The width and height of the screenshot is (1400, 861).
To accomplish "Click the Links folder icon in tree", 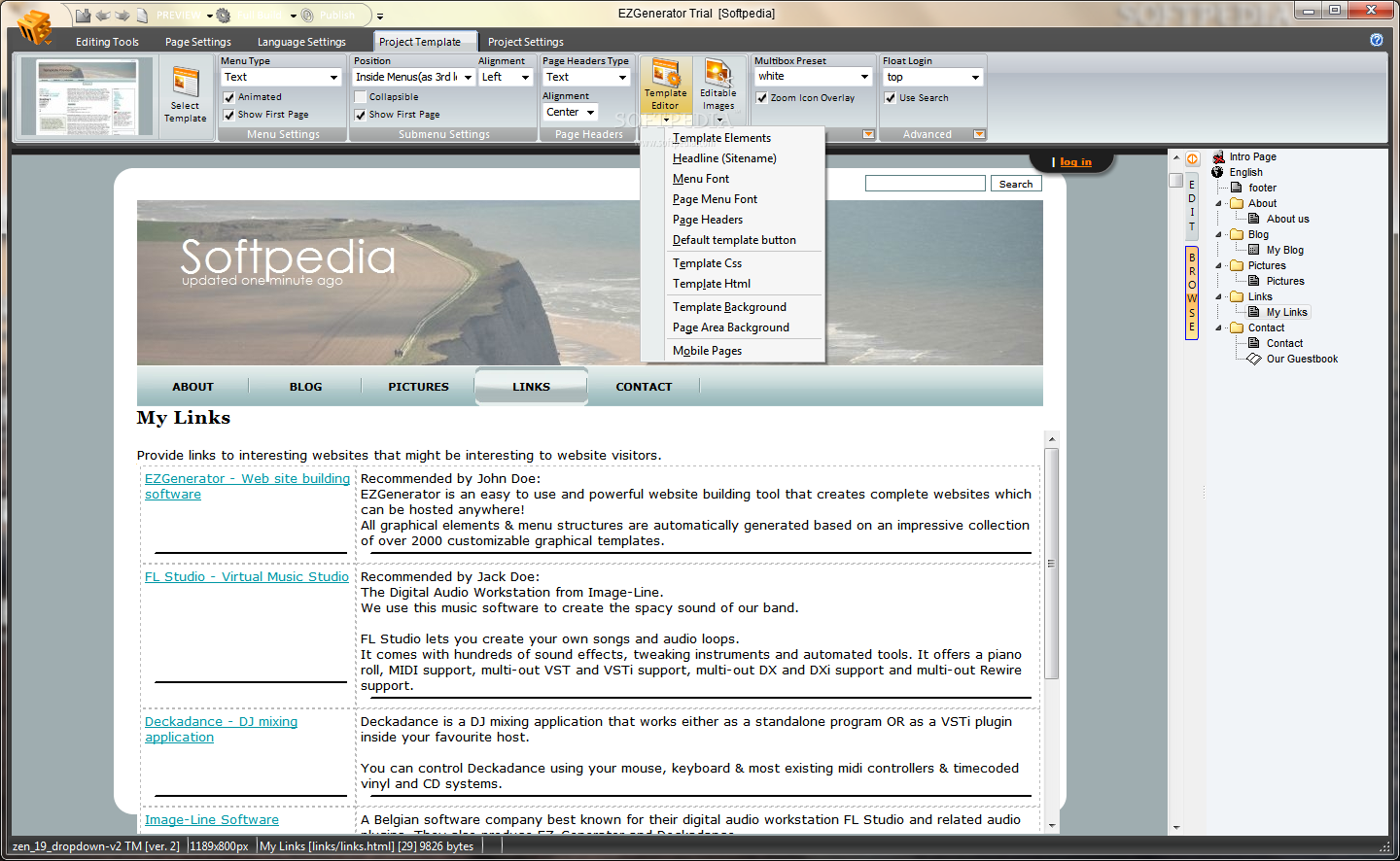I will coord(1237,296).
